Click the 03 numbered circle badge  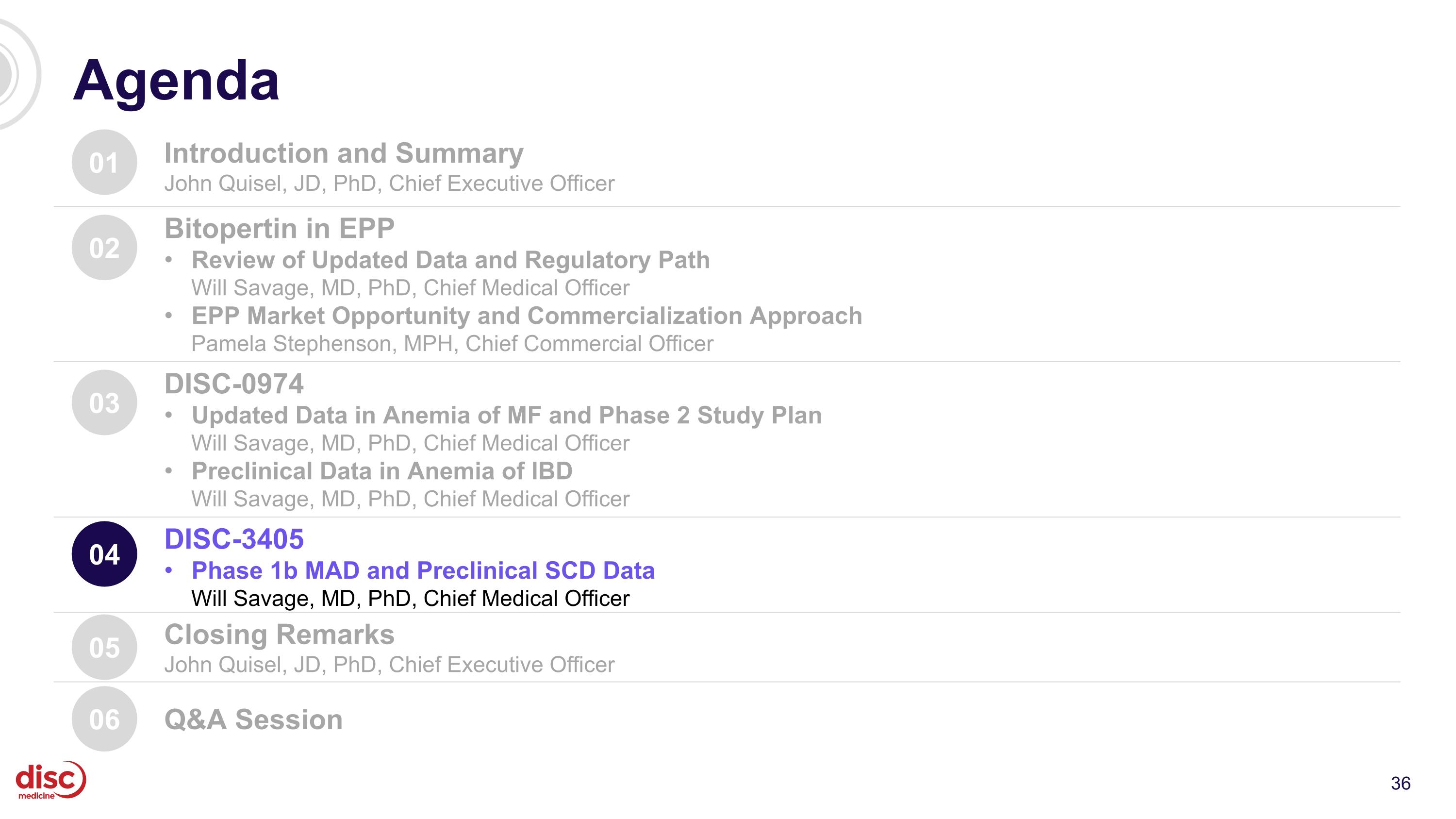(x=104, y=402)
